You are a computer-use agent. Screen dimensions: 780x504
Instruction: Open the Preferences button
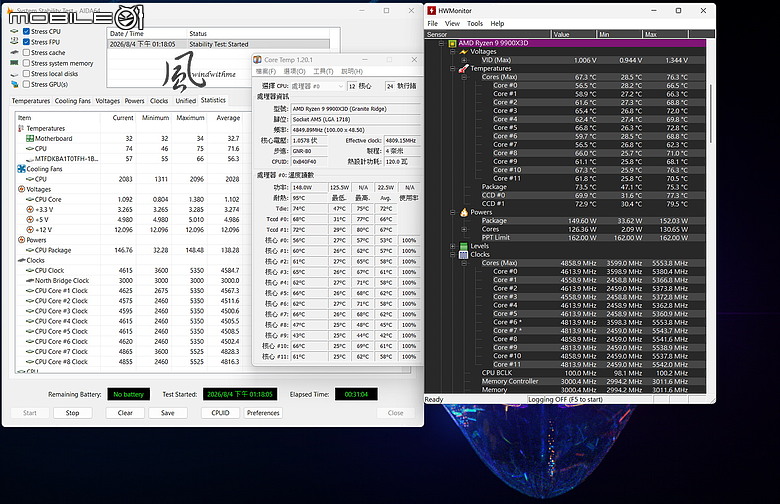(263, 413)
